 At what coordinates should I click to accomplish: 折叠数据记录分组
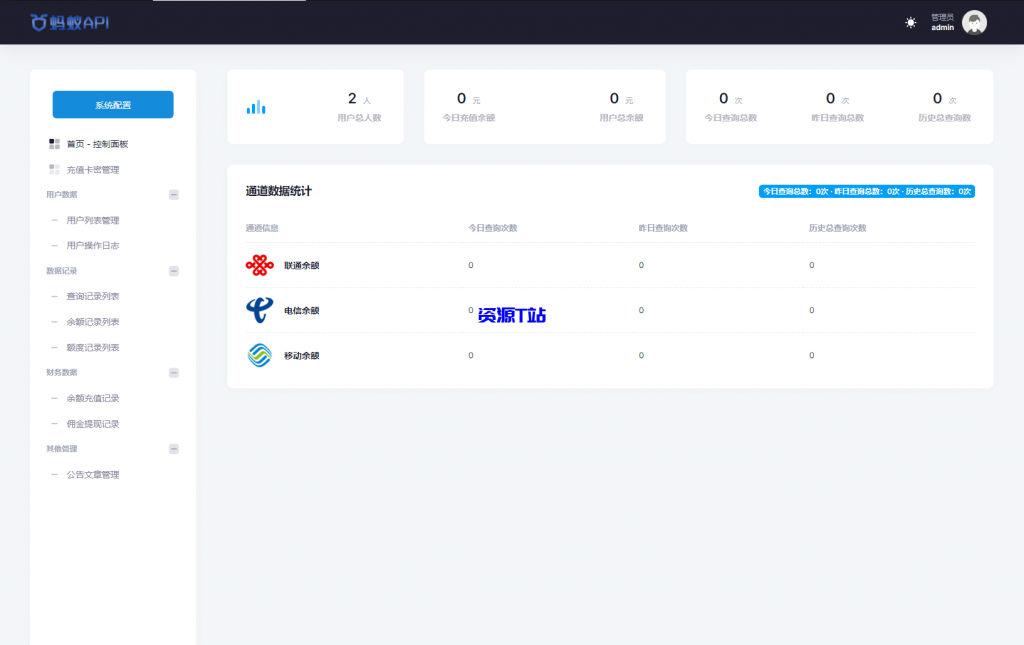coord(175,270)
